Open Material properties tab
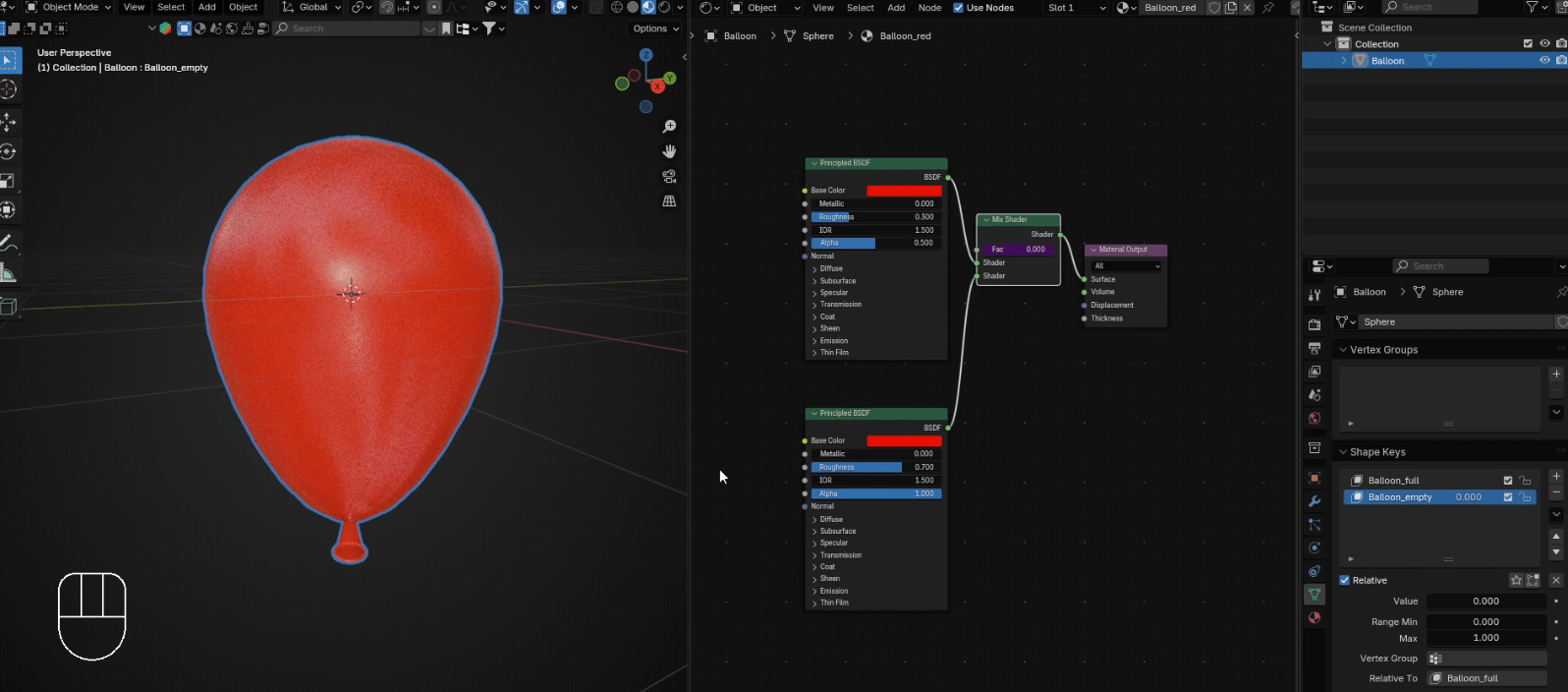This screenshot has height=692, width=1568. pyautogui.click(x=1315, y=618)
